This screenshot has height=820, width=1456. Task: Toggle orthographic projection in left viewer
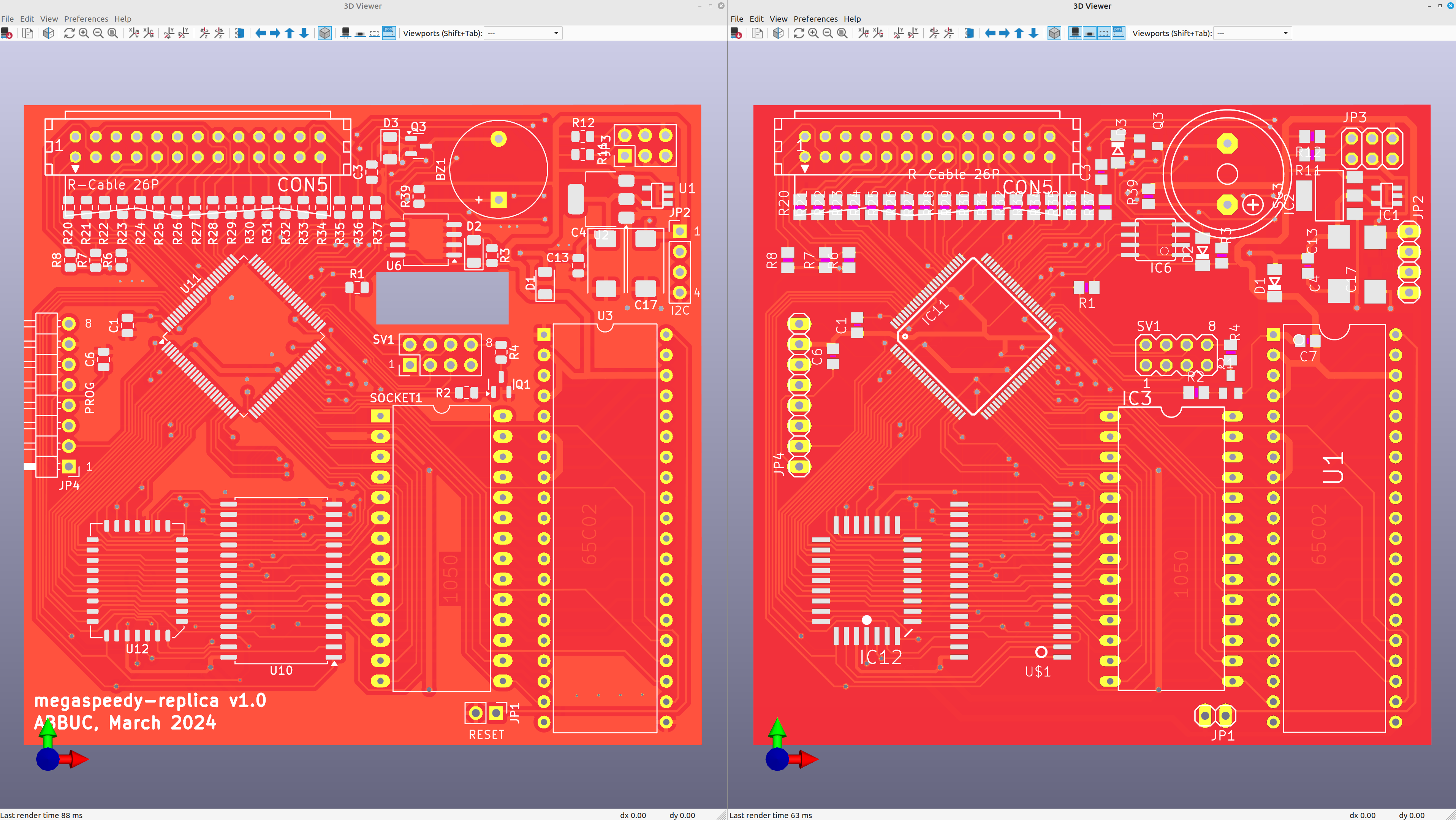click(x=324, y=33)
